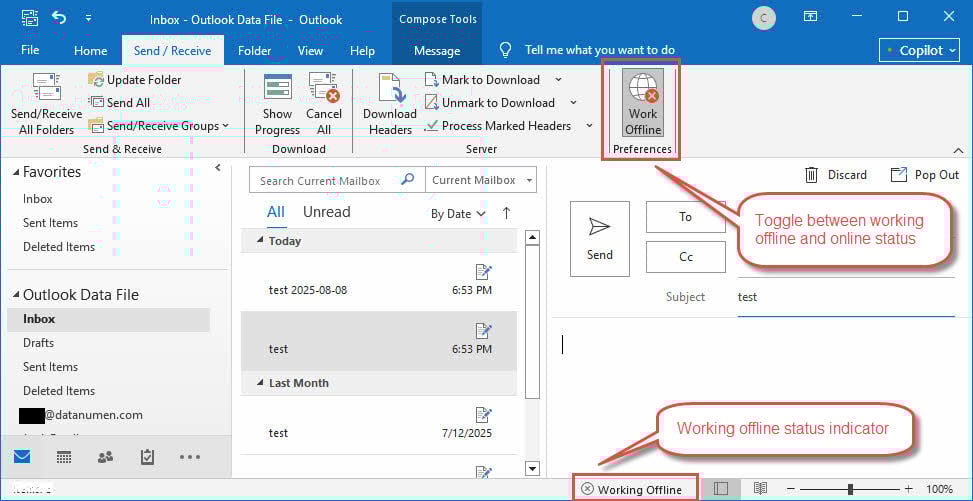Open the Tasks navigation icon

pyautogui.click(x=147, y=457)
